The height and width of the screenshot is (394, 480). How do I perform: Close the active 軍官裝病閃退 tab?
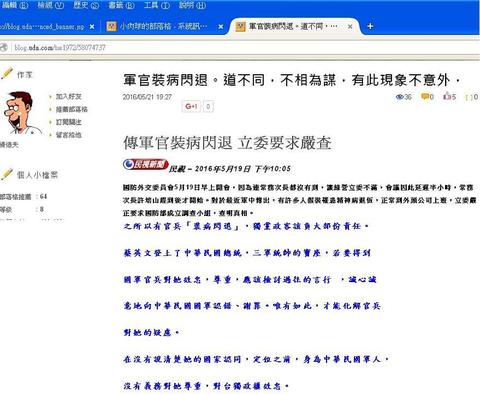350,26
